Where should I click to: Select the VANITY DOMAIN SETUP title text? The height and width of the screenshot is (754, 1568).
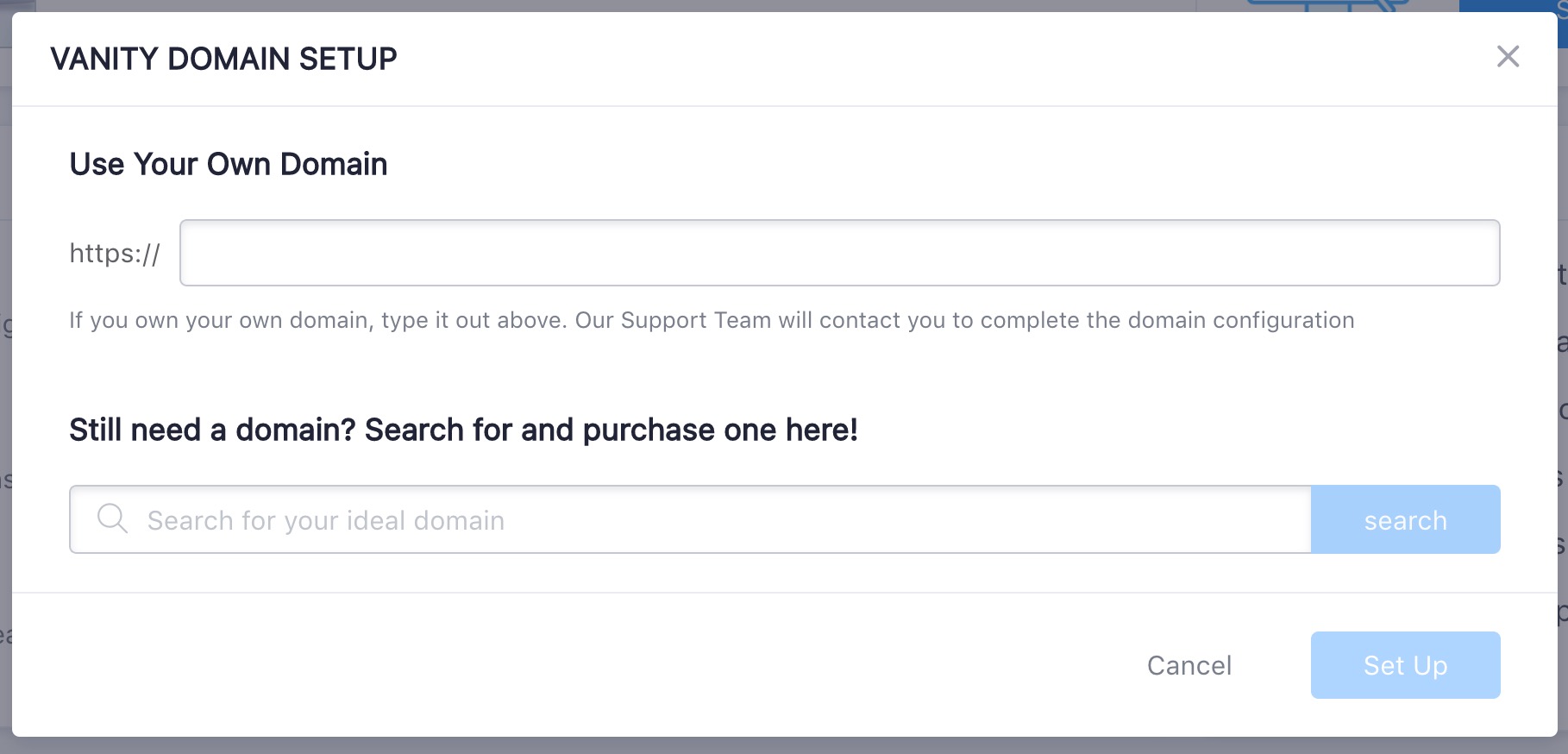point(223,59)
